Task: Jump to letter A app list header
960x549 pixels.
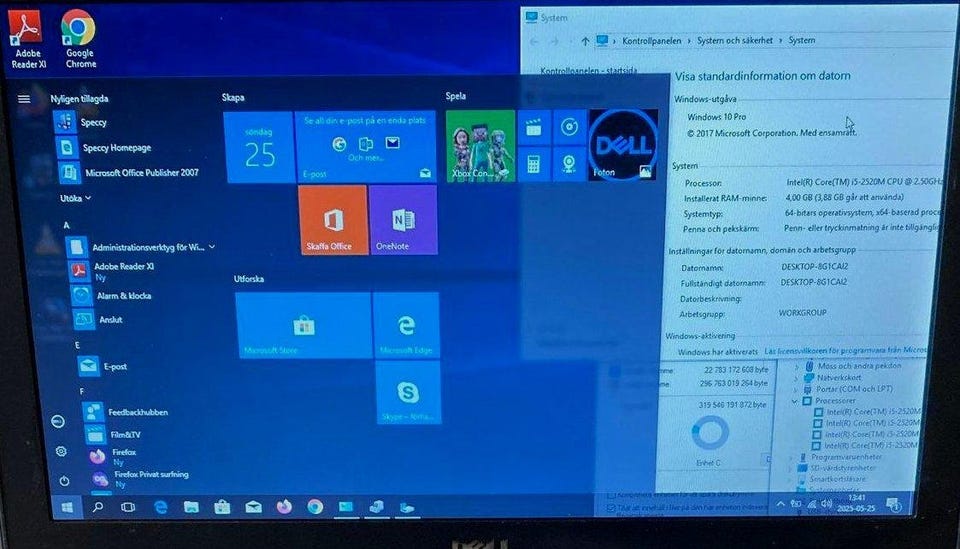Action: click(66, 225)
